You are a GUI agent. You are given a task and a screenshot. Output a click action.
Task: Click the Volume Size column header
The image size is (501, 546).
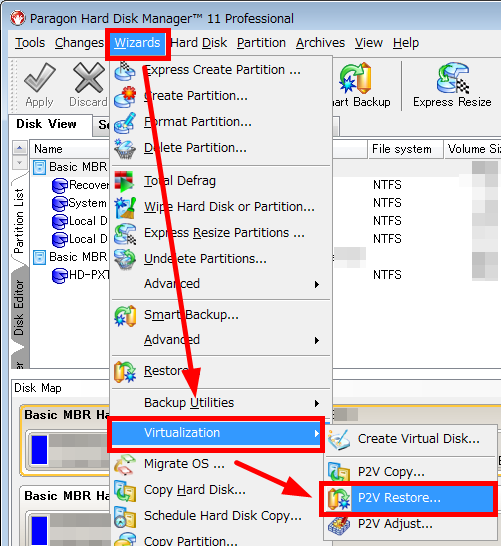(473, 149)
